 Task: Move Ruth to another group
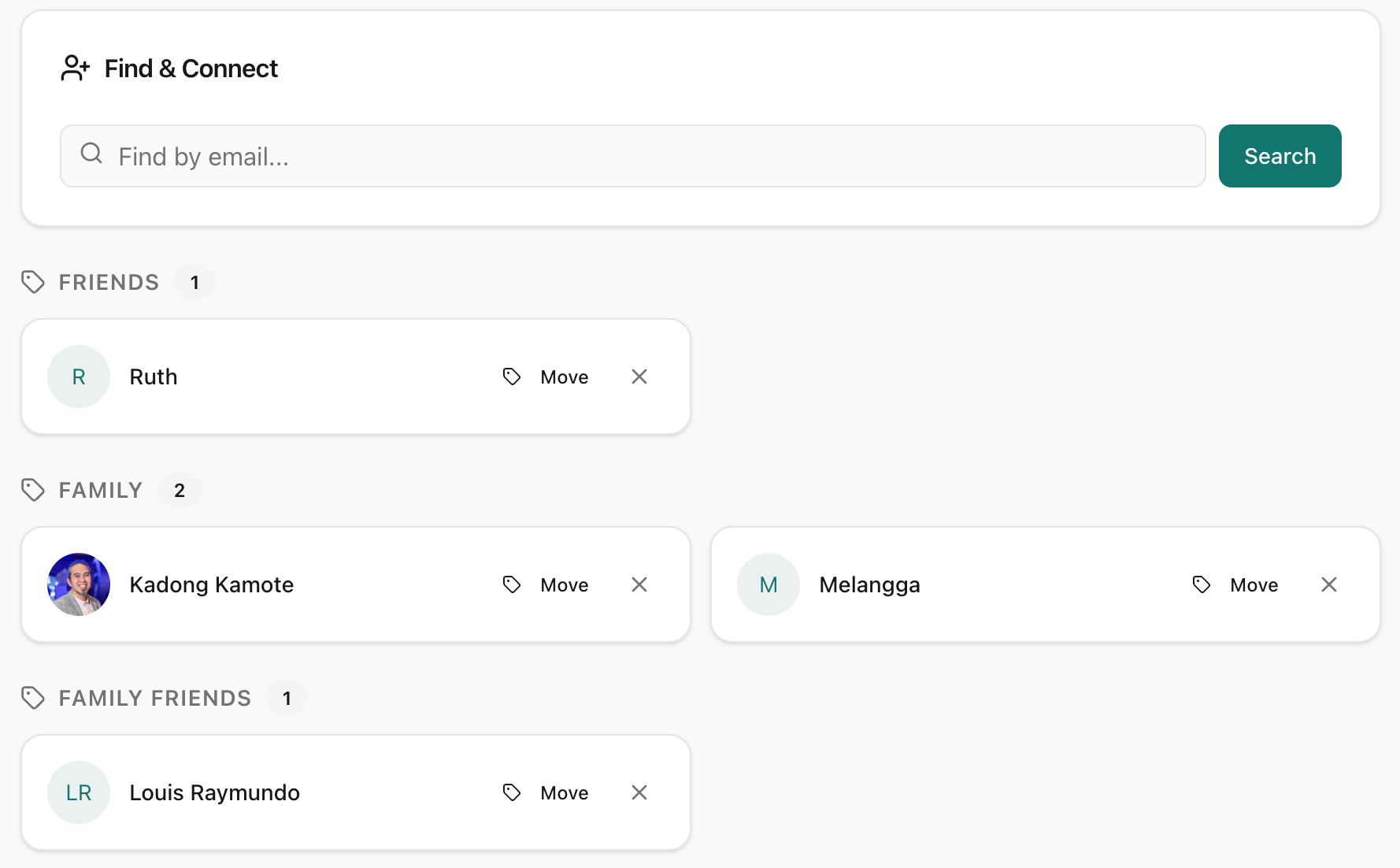(546, 377)
